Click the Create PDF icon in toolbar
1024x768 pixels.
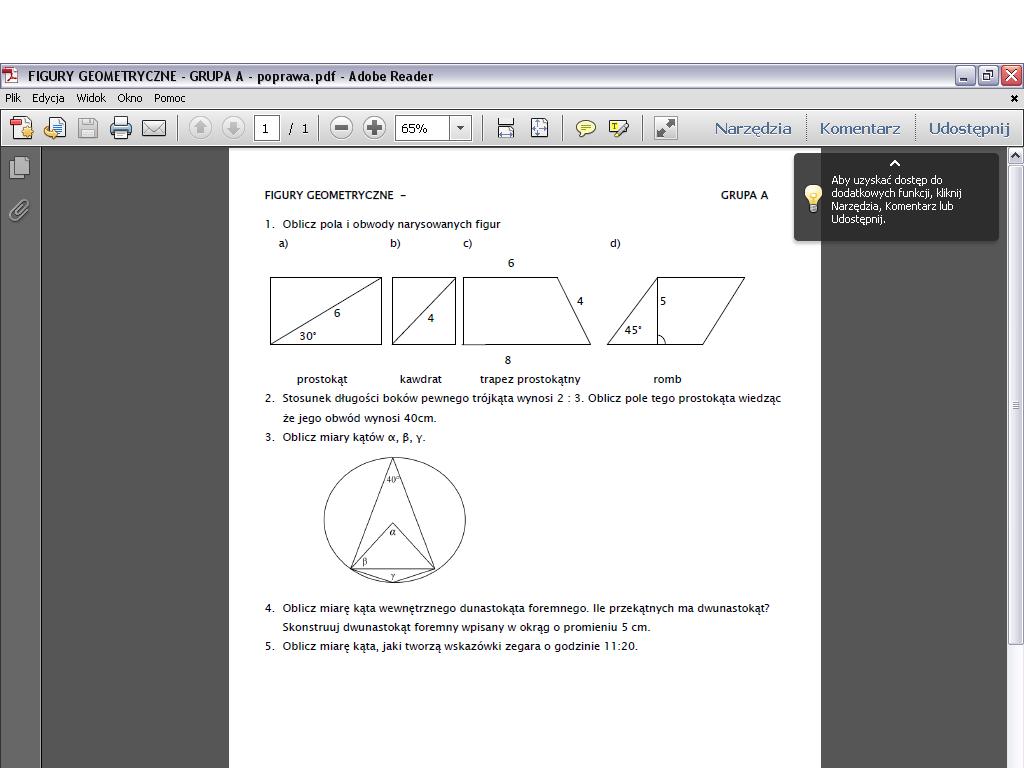pyautogui.click(x=22, y=128)
